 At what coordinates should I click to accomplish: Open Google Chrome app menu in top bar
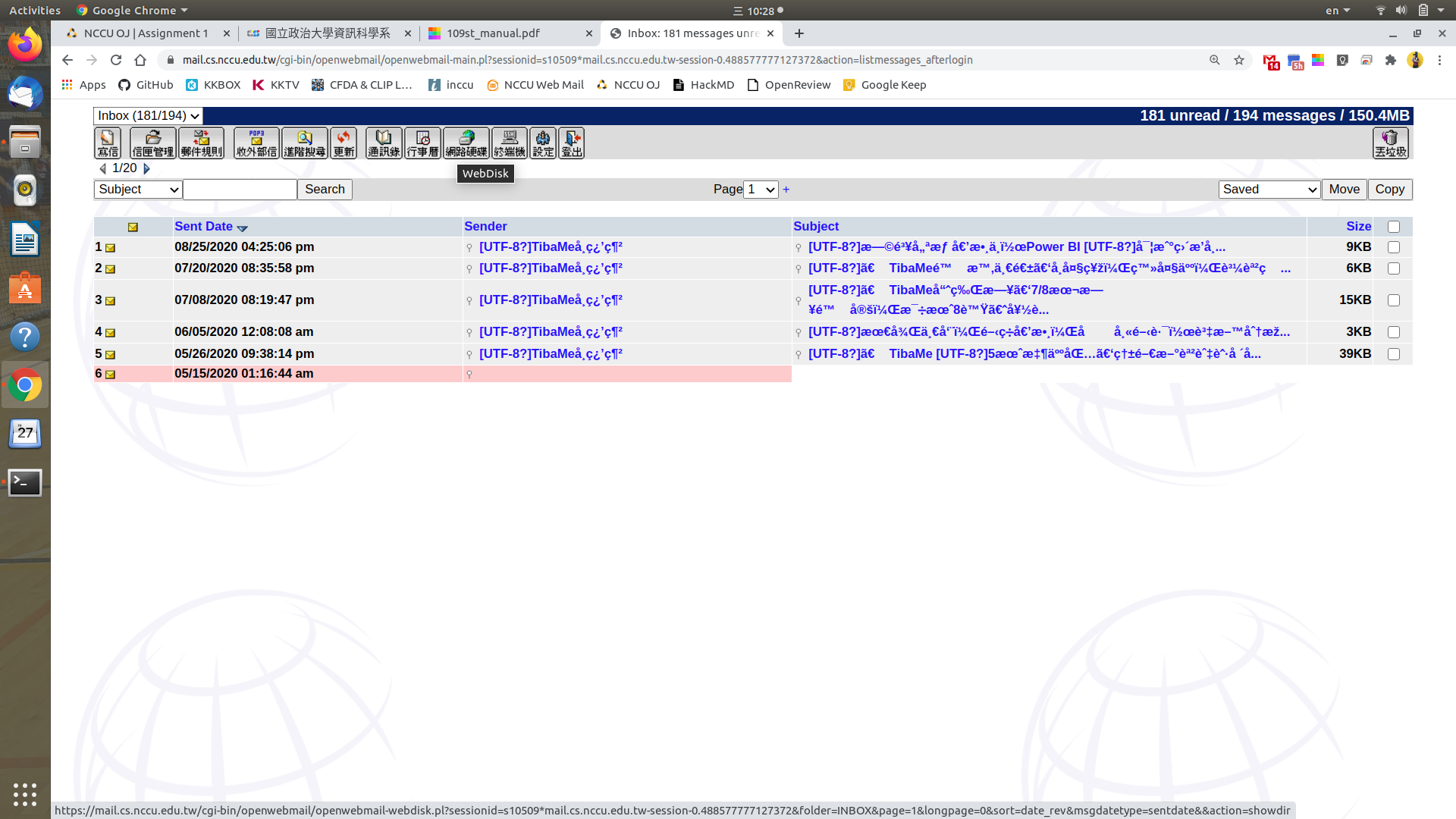coord(133,11)
